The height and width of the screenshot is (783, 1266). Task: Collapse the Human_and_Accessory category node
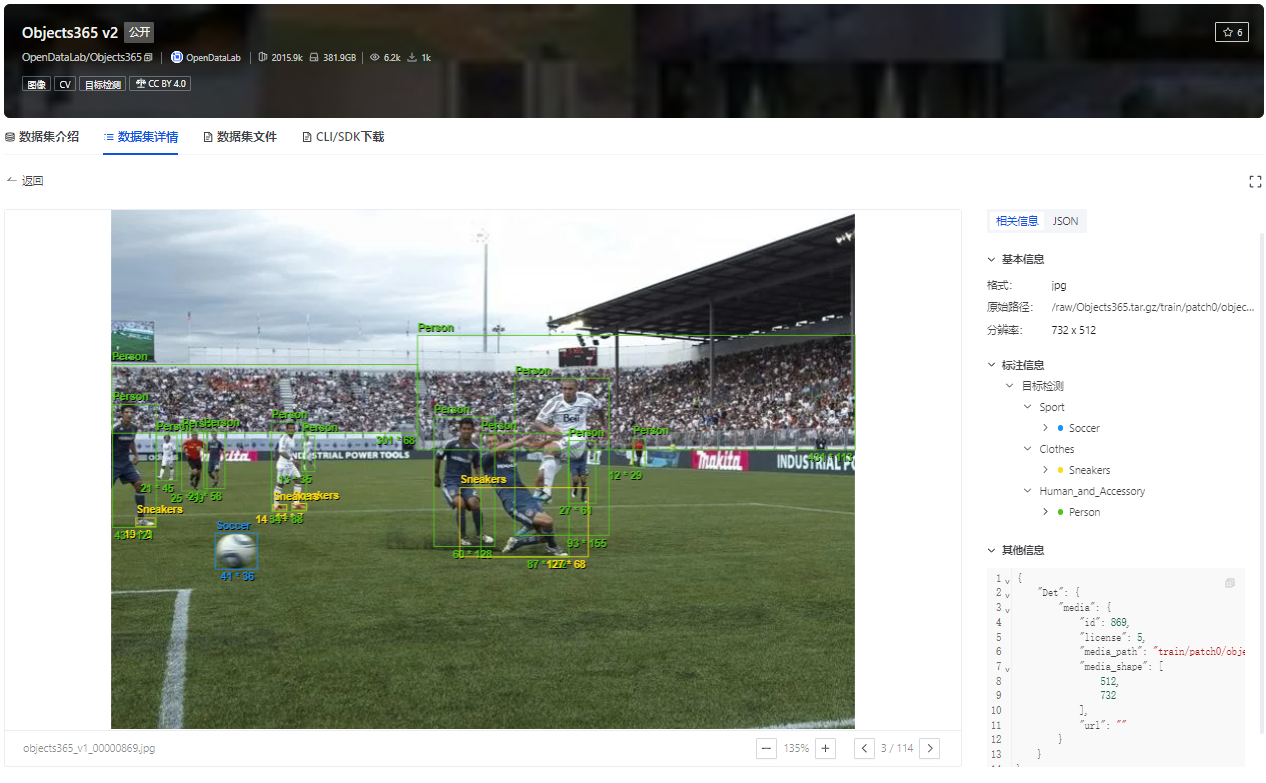click(x=1028, y=491)
